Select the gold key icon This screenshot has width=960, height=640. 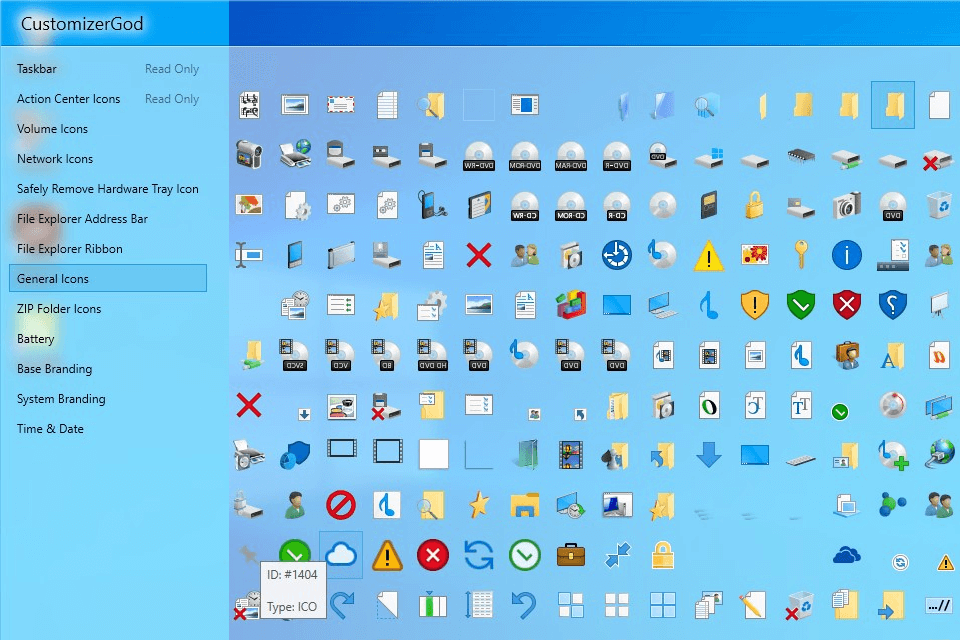801,255
